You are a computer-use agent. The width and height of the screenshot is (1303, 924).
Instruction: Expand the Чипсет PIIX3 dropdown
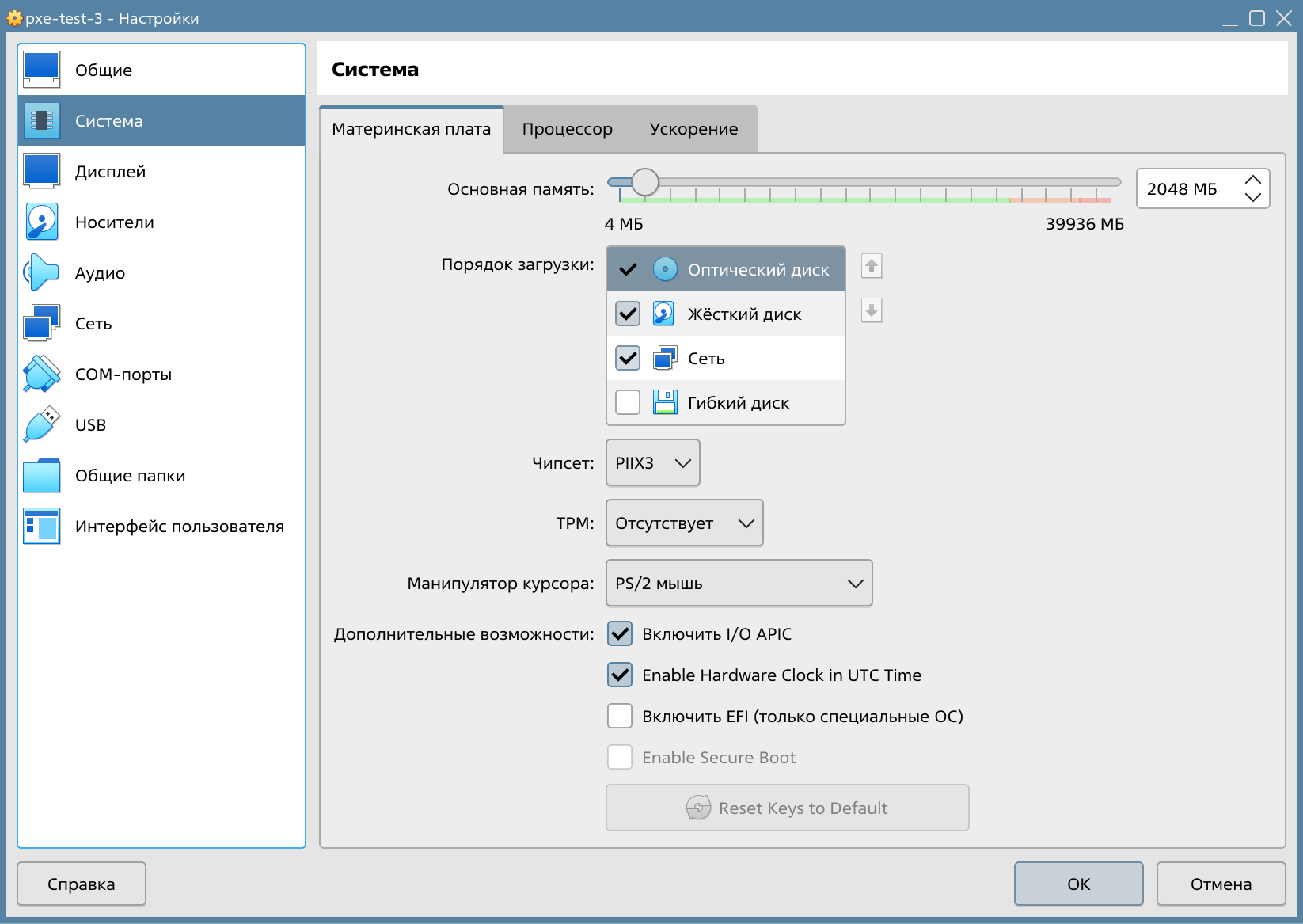coord(652,462)
